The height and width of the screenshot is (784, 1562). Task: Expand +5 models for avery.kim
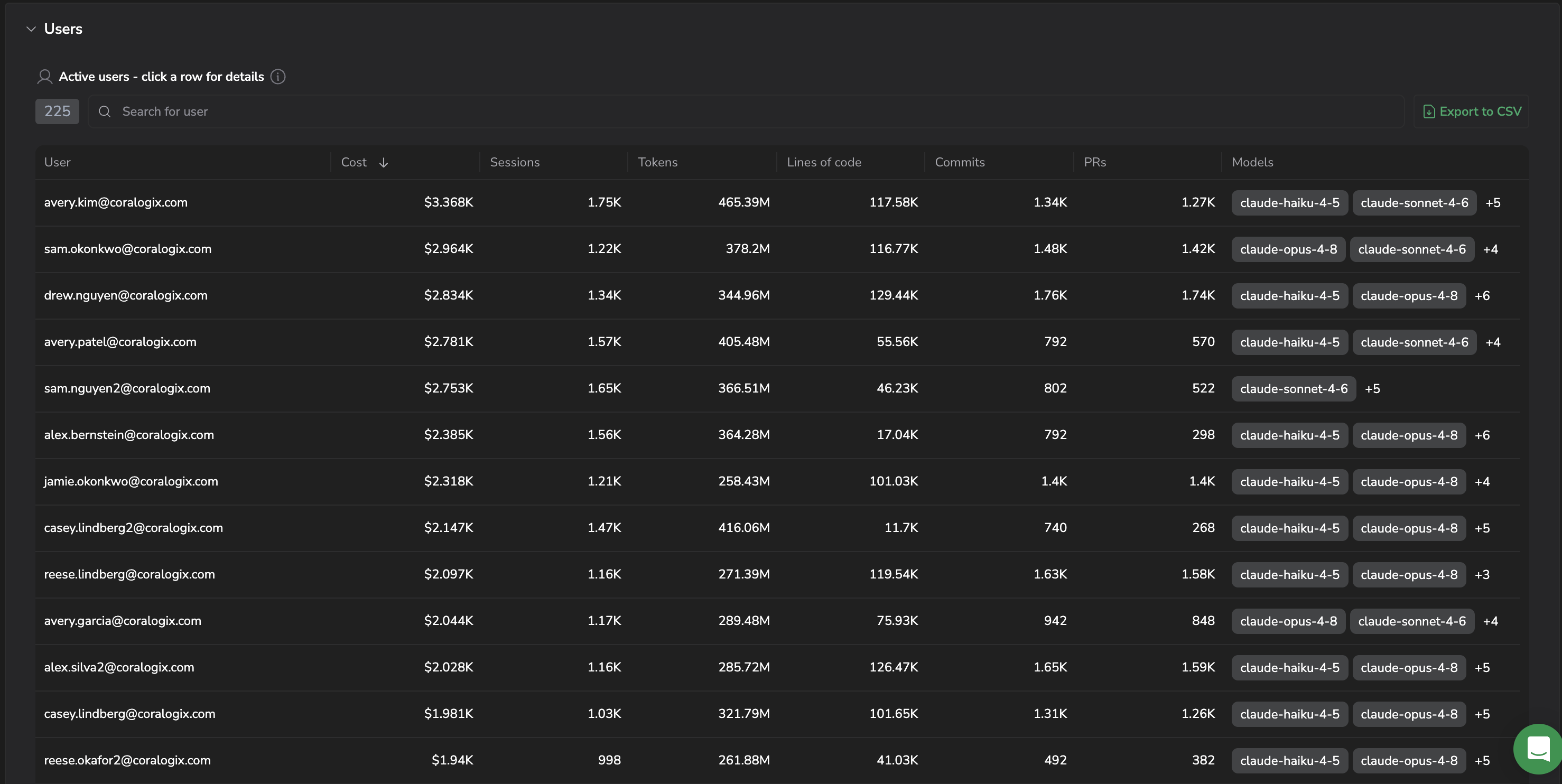(1493, 203)
